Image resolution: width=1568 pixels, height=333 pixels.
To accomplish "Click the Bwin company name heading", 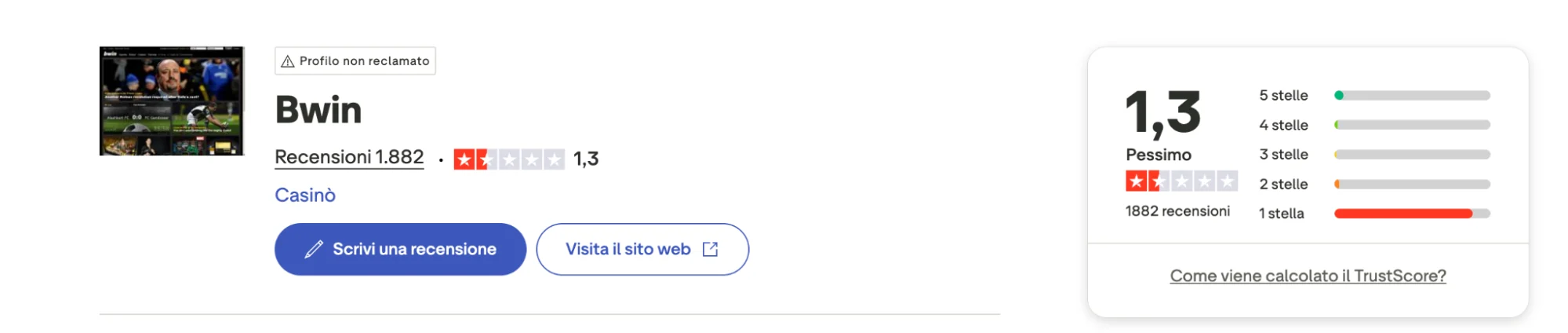I will pyautogui.click(x=318, y=110).
